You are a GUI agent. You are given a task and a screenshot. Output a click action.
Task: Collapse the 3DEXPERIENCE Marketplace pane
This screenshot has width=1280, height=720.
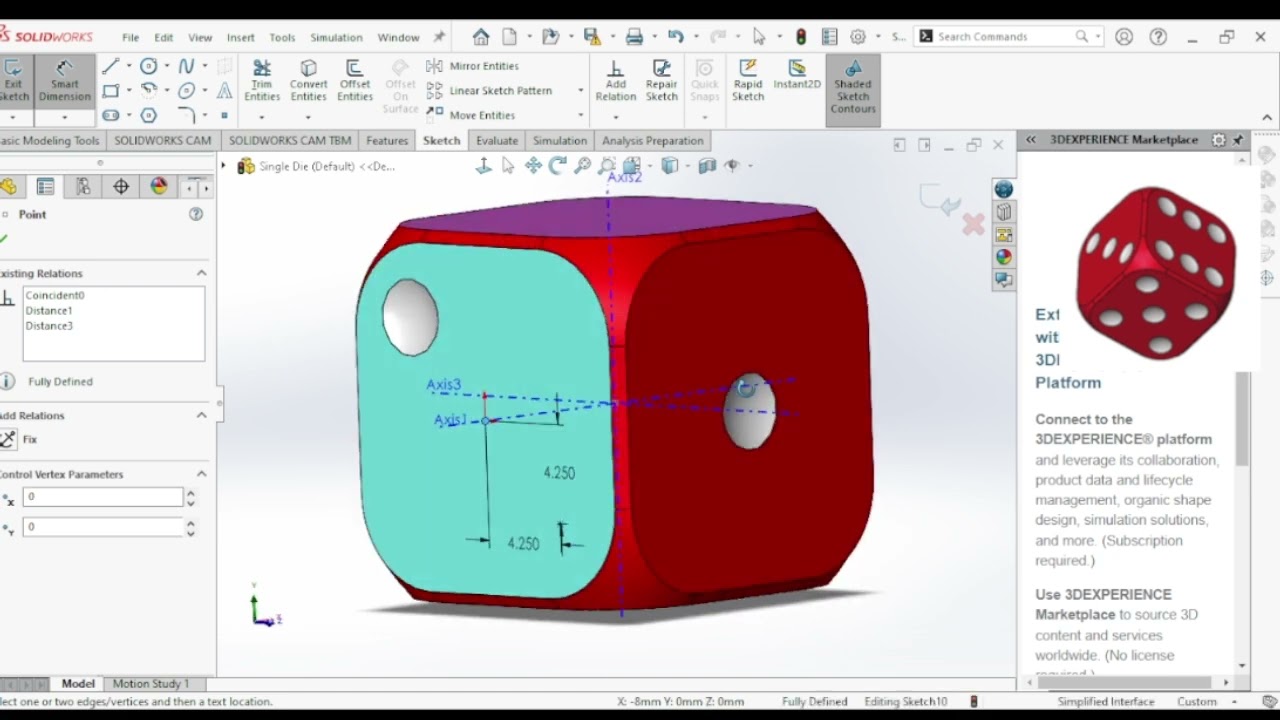click(1031, 140)
